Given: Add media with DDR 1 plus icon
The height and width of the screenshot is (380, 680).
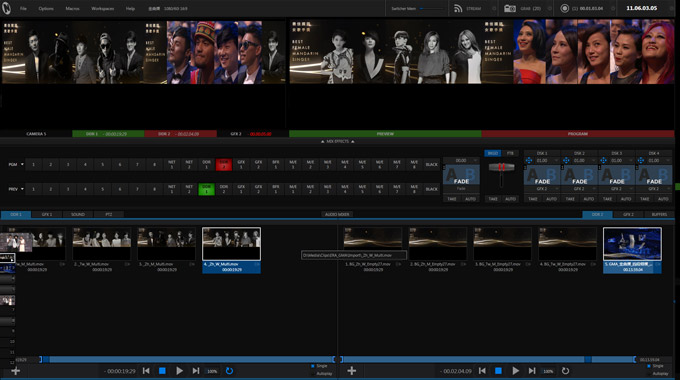Looking at the screenshot, I should (16, 371).
